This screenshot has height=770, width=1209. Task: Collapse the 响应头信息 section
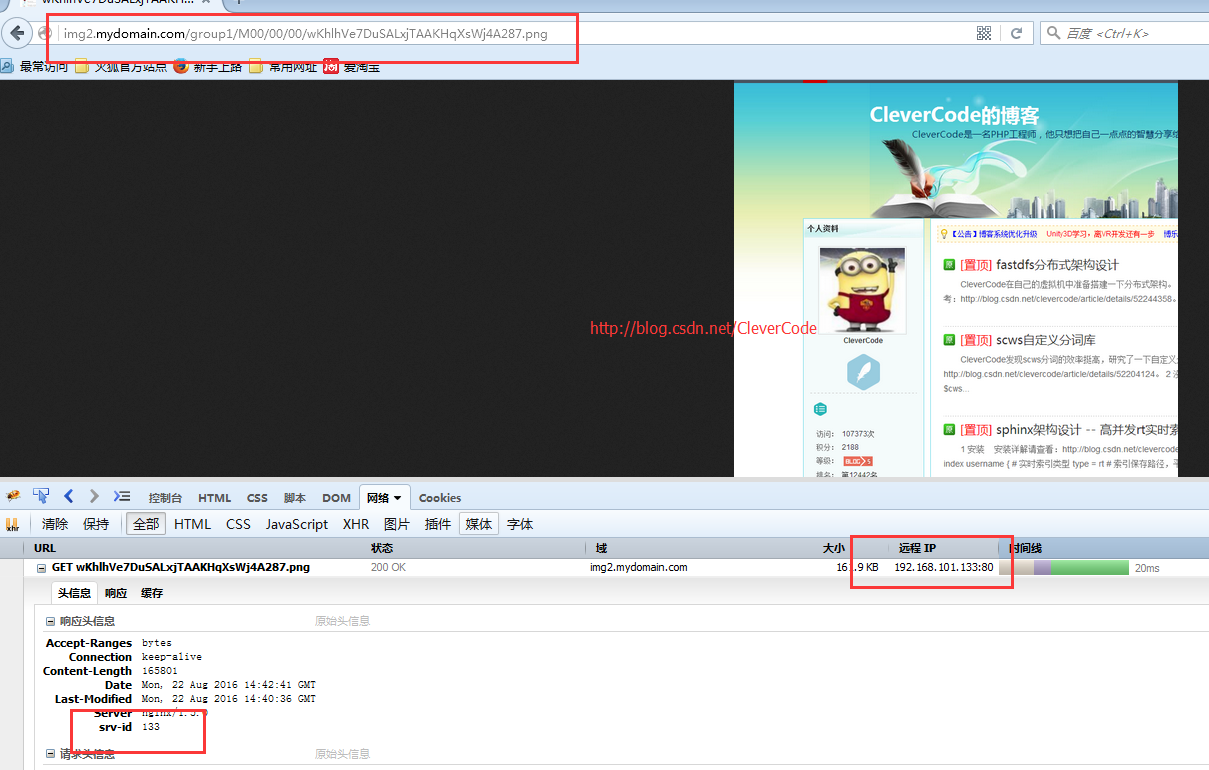point(50,621)
